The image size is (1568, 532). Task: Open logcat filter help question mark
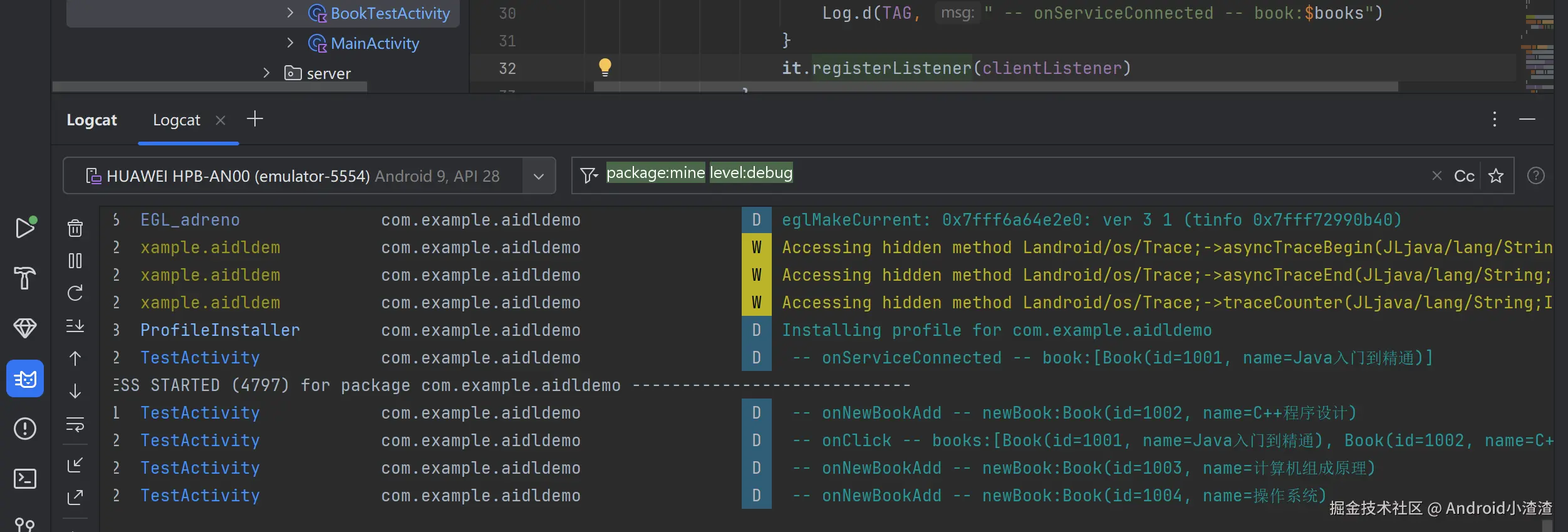pos(1535,175)
